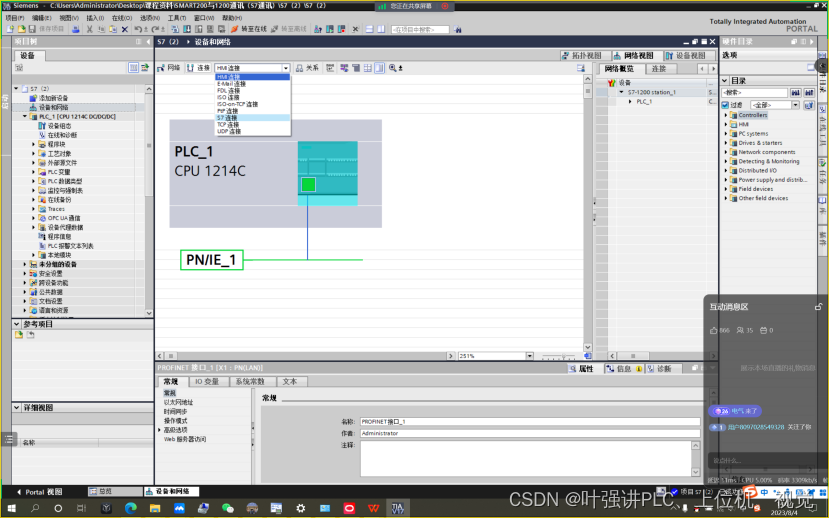Open Microsoft Edge from the taskbar
Image resolution: width=830 pixels, height=519 pixels.
tap(130, 508)
